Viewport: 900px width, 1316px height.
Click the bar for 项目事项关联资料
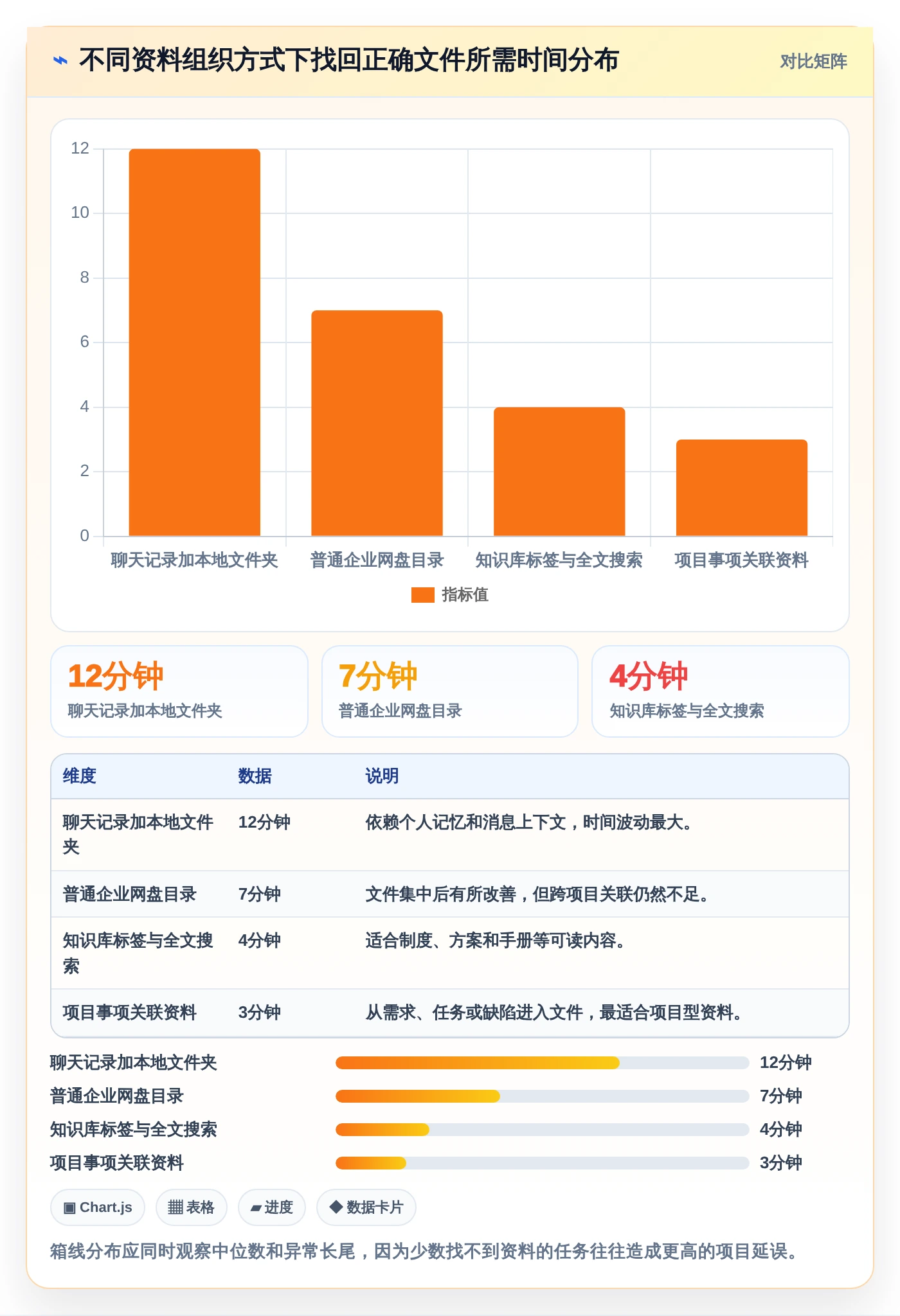(742, 488)
